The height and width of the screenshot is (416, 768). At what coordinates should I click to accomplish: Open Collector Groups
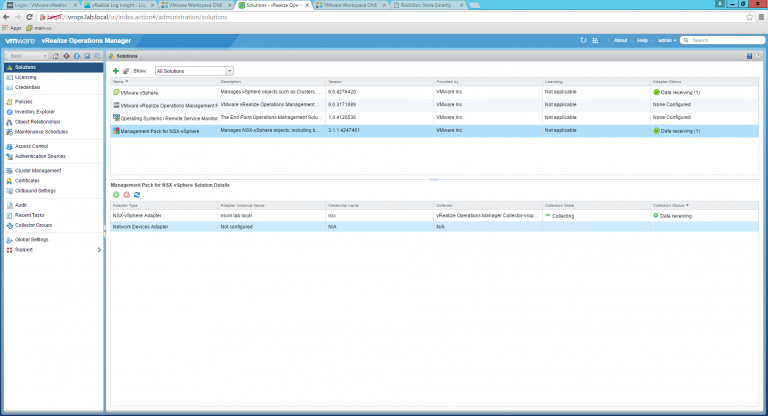click(x=33, y=225)
